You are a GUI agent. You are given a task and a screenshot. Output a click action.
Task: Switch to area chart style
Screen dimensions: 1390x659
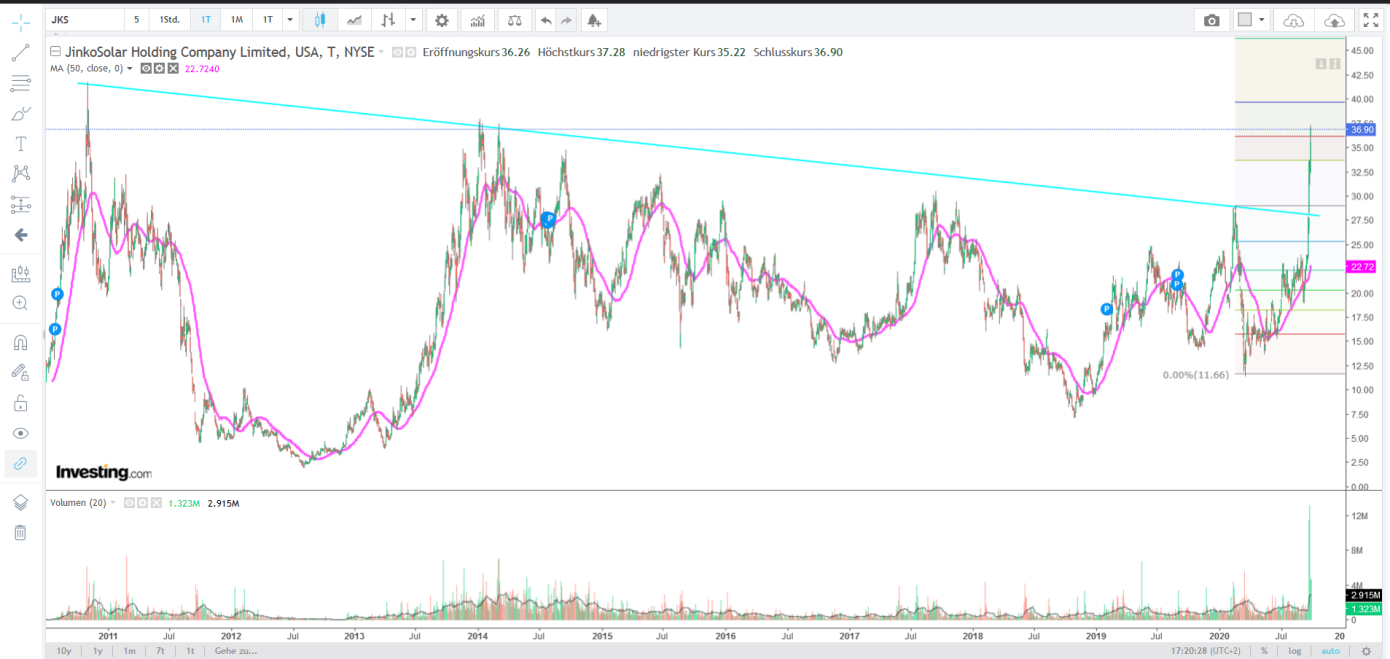coord(354,20)
